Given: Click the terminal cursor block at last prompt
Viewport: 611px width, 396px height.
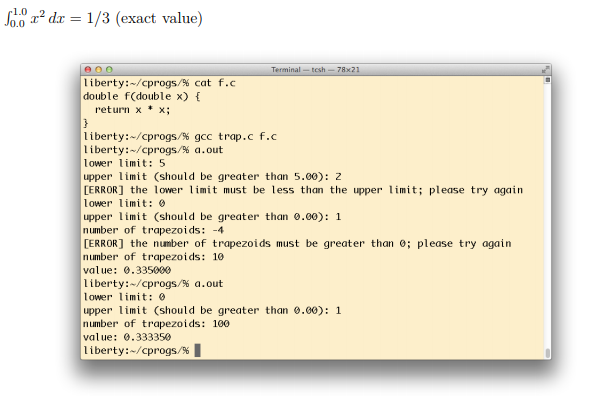Looking at the screenshot, I should click(198, 350).
